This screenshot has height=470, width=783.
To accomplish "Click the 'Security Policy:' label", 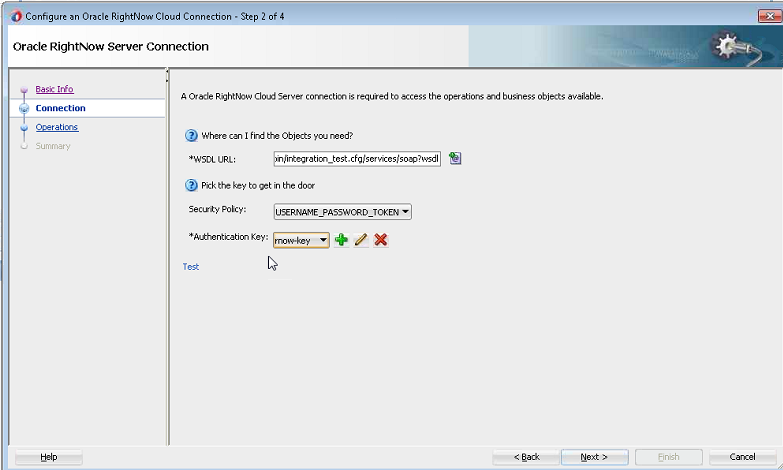I will click(x=217, y=209).
